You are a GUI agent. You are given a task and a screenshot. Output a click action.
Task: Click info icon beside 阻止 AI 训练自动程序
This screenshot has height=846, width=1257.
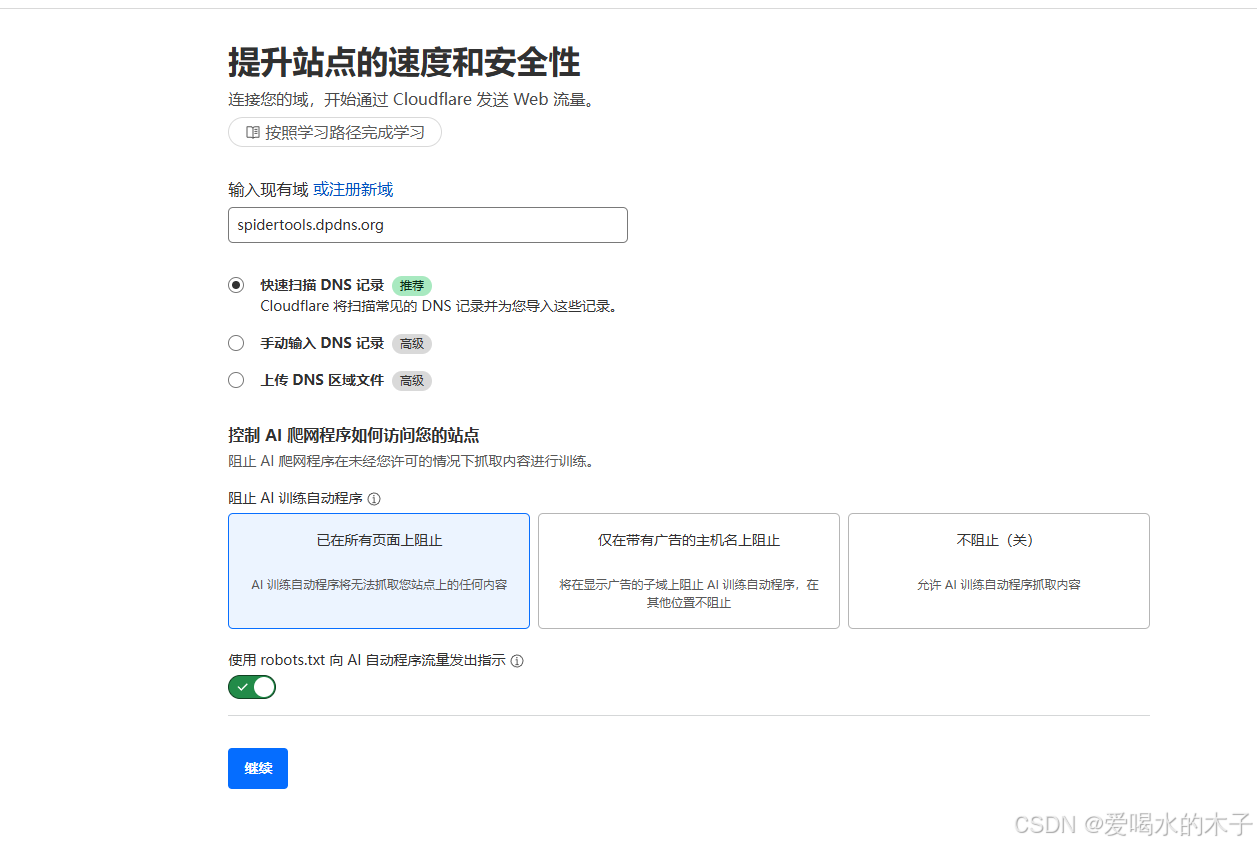tap(374, 498)
